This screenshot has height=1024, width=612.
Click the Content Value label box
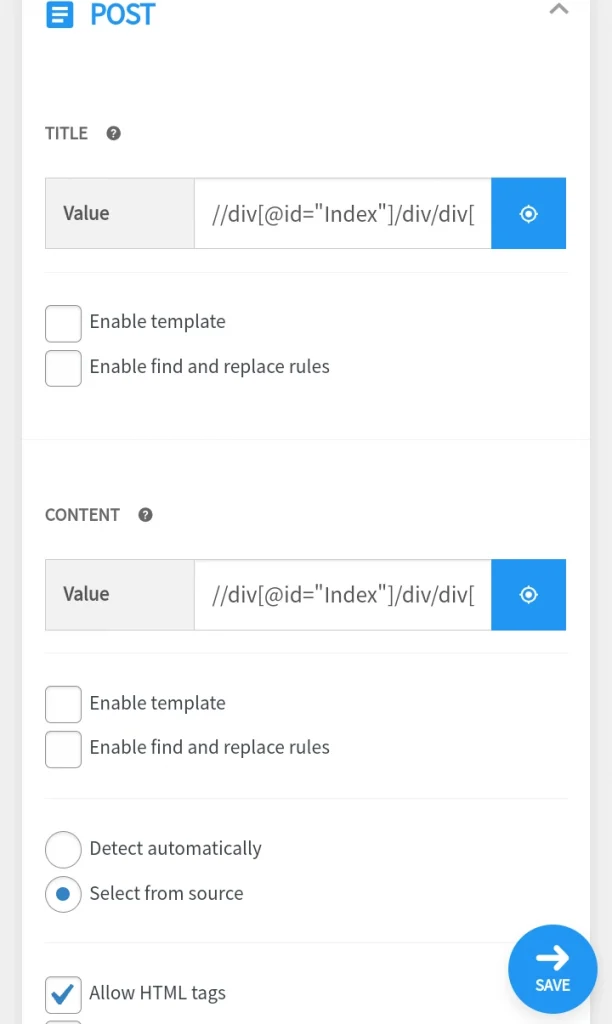point(120,595)
